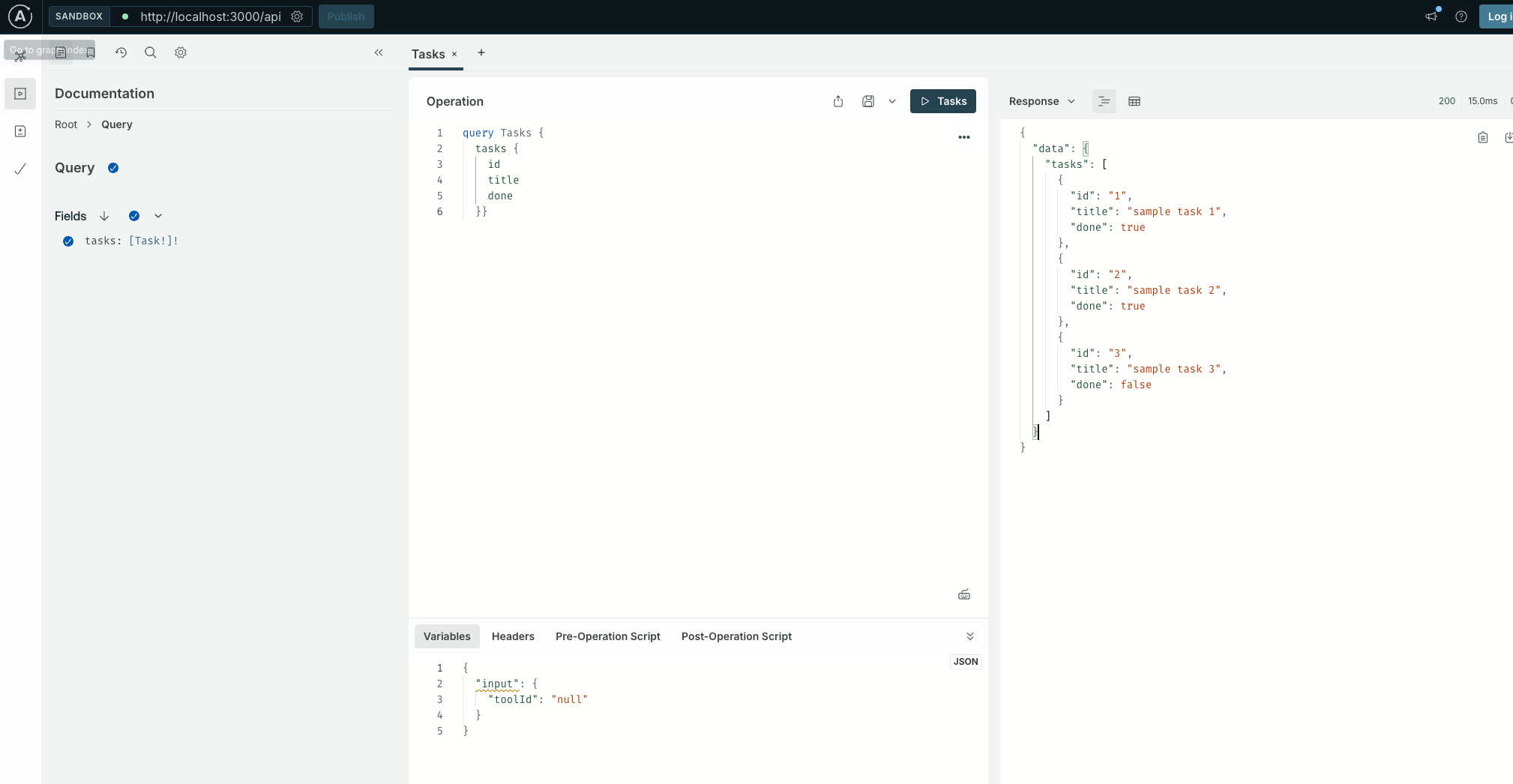
Task: Open the help question mark icon
Action: click(x=1461, y=16)
